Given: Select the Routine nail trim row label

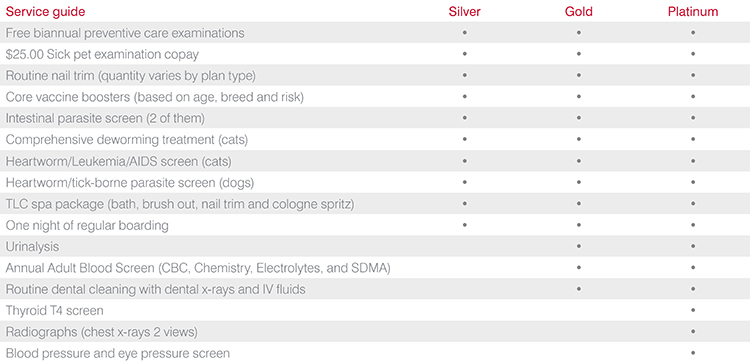Looking at the screenshot, I should pyautogui.click(x=131, y=76).
